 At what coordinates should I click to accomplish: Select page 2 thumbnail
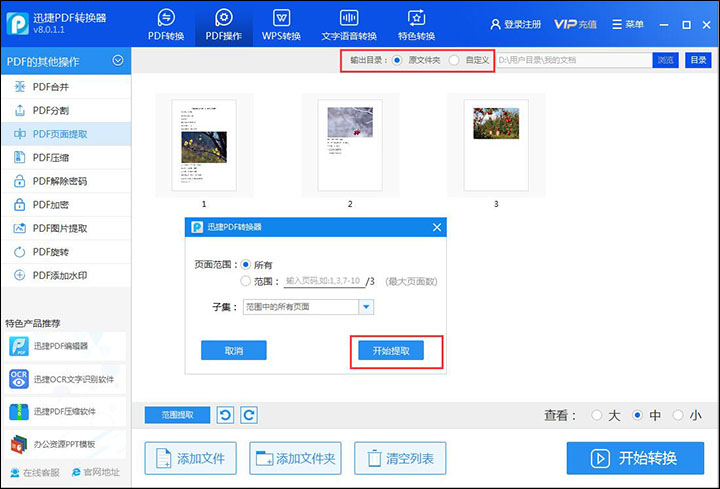(x=350, y=145)
